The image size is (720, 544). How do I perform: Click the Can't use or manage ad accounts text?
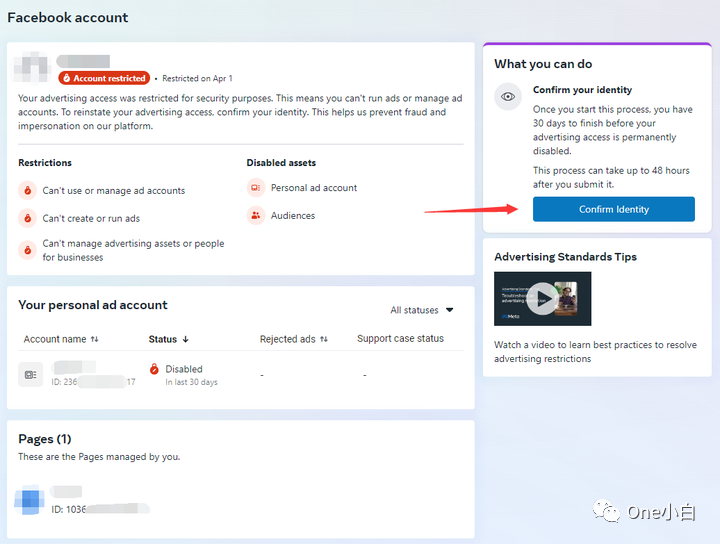click(x=114, y=191)
